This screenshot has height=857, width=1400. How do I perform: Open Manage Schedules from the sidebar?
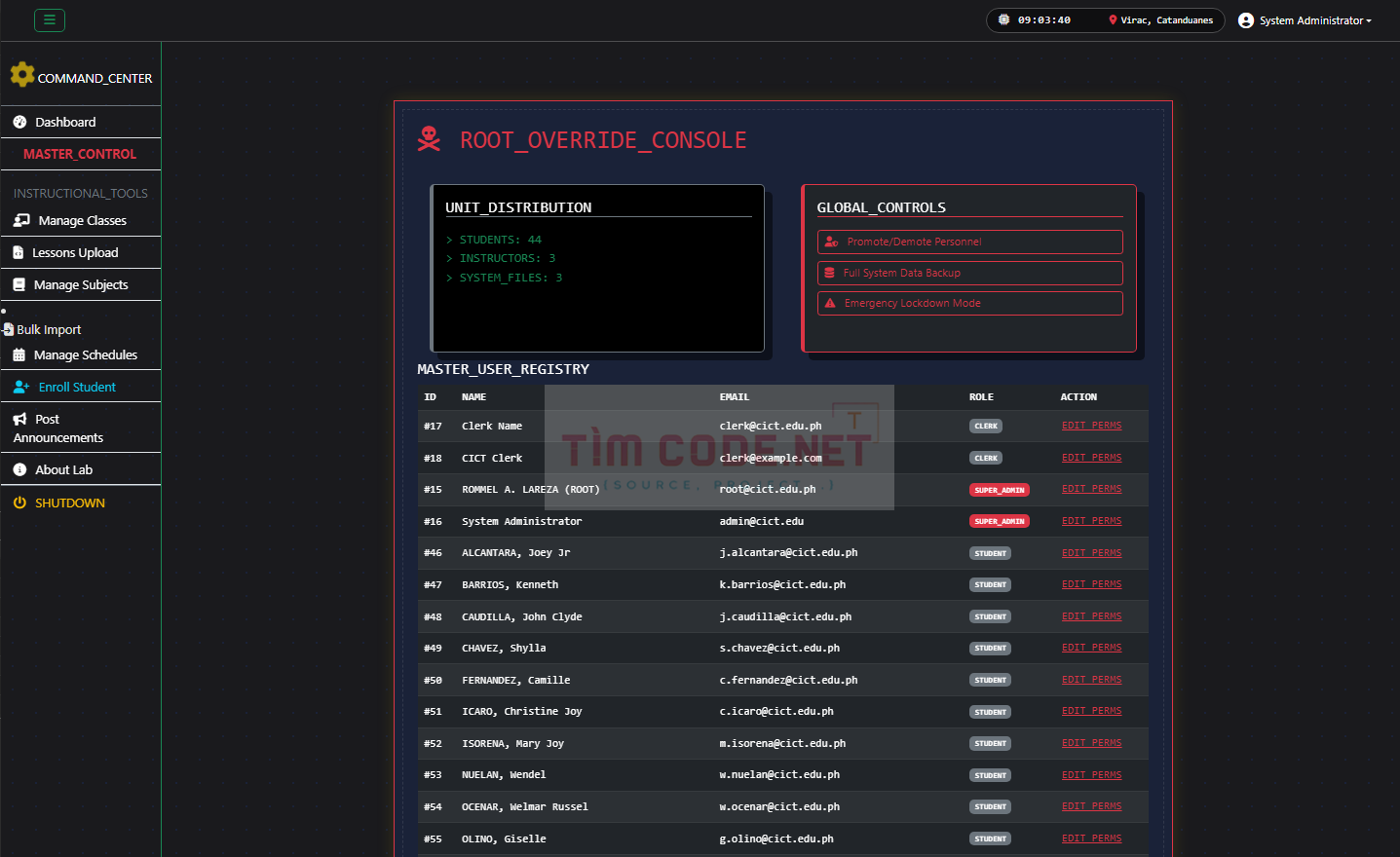pos(81,355)
